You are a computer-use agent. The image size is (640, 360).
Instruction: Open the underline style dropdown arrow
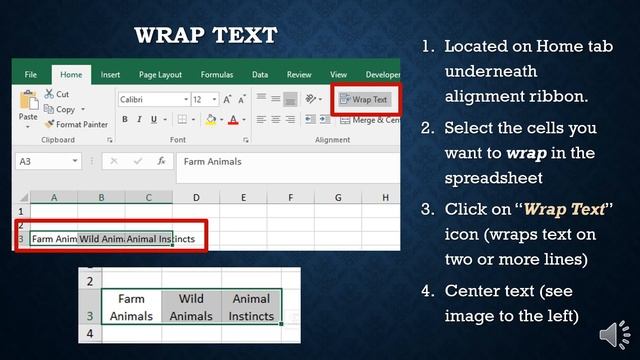165,120
